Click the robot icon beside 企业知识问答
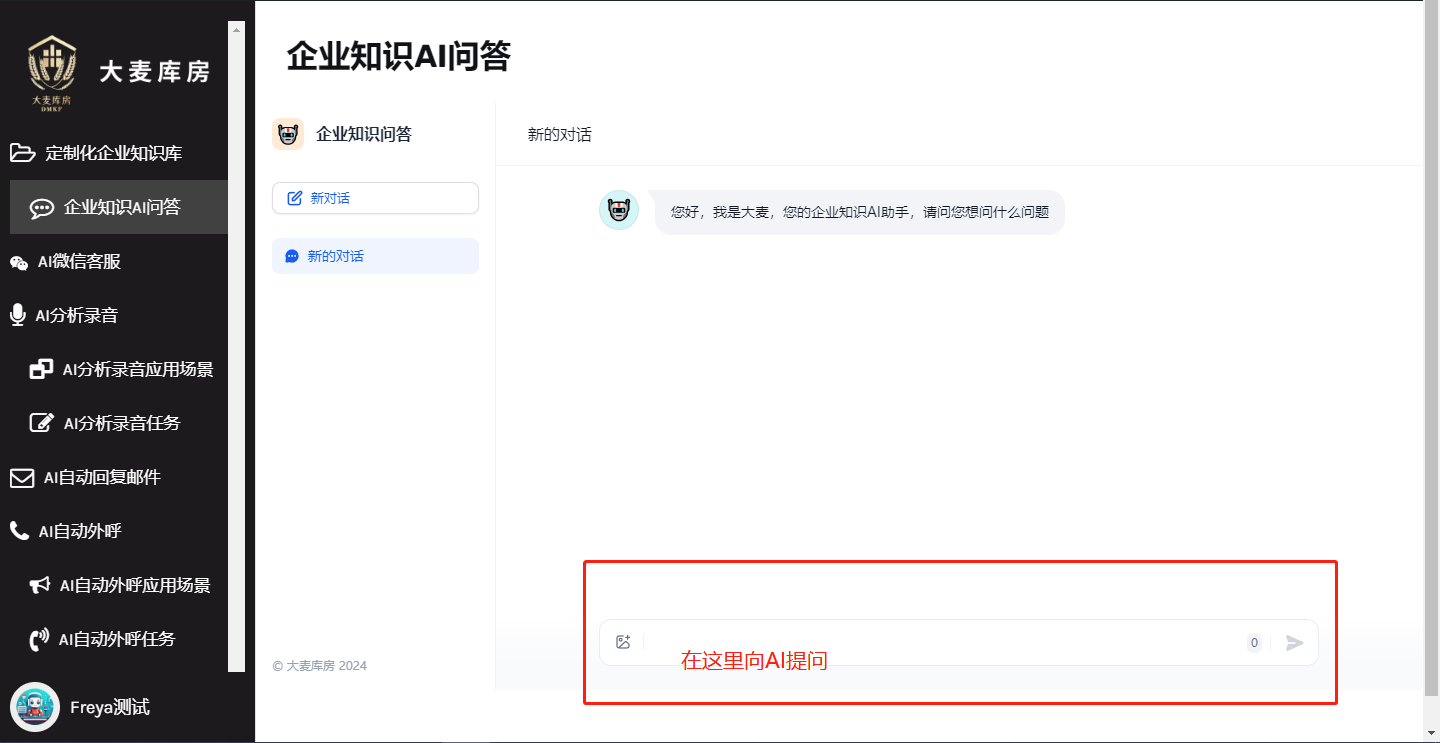 click(x=288, y=134)
